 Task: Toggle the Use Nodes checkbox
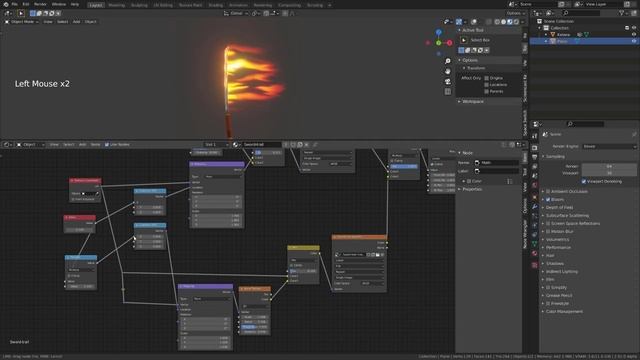coord(107,144)
